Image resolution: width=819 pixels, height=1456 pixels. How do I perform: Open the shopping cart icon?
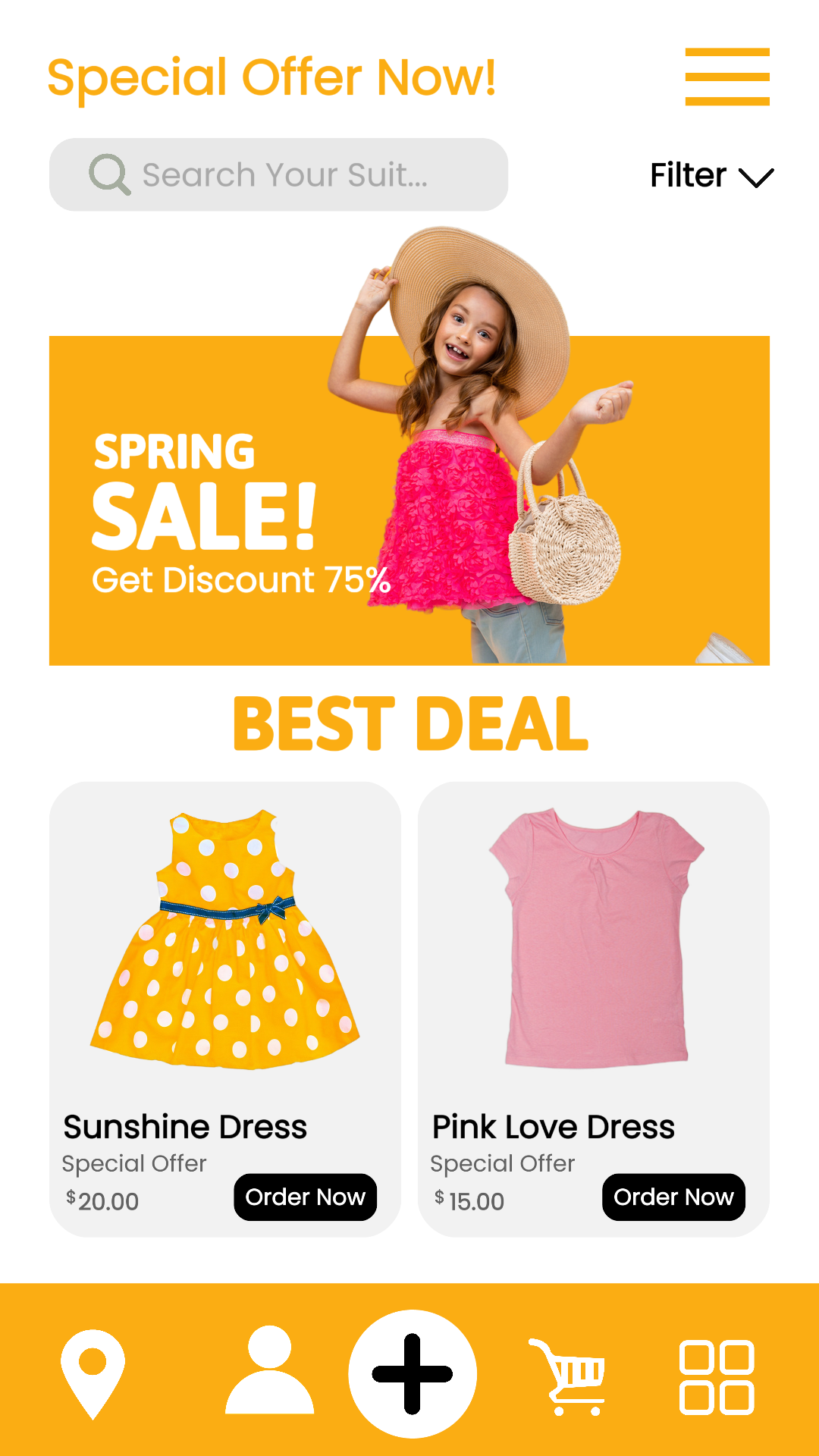tap(567, 1376)
